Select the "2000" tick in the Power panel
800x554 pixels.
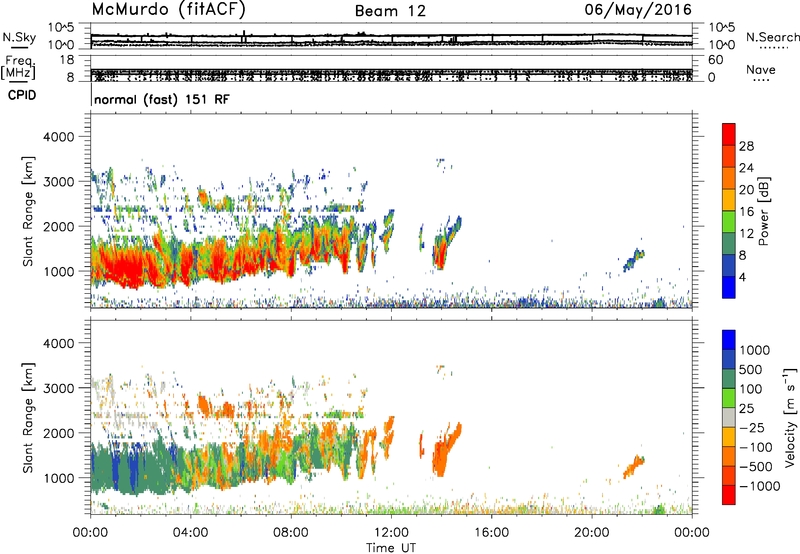point(58,226)
